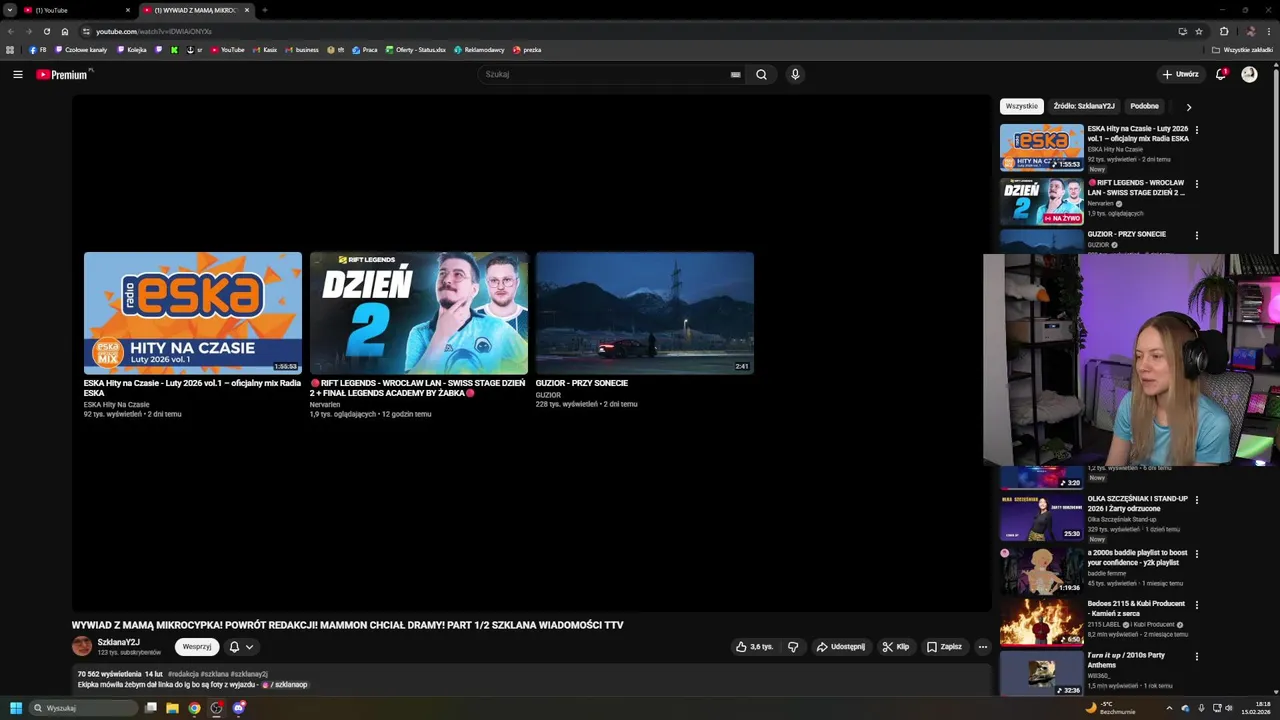Image resolution: width=1280 pixels, height=720 pixels.
Task: Open weather widget showing -5°C
Action: 1111,708
